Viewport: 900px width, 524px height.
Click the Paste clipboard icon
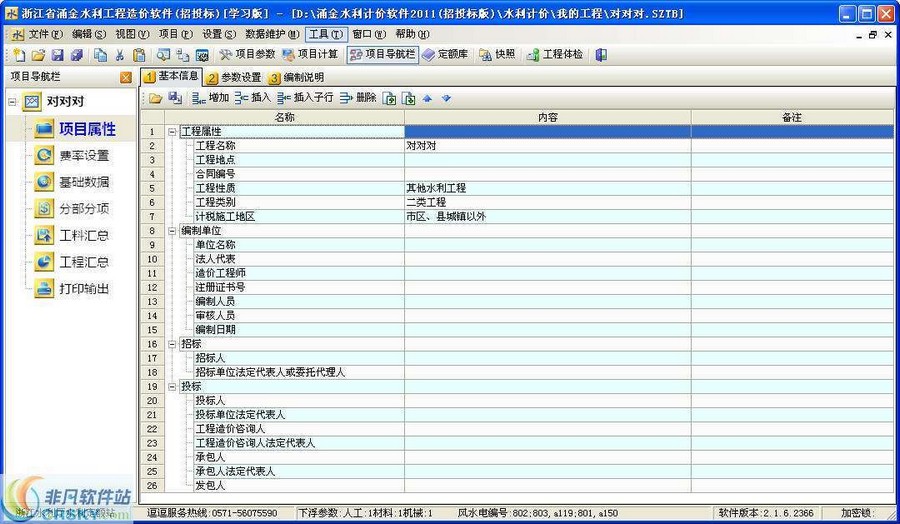(139, 55)
